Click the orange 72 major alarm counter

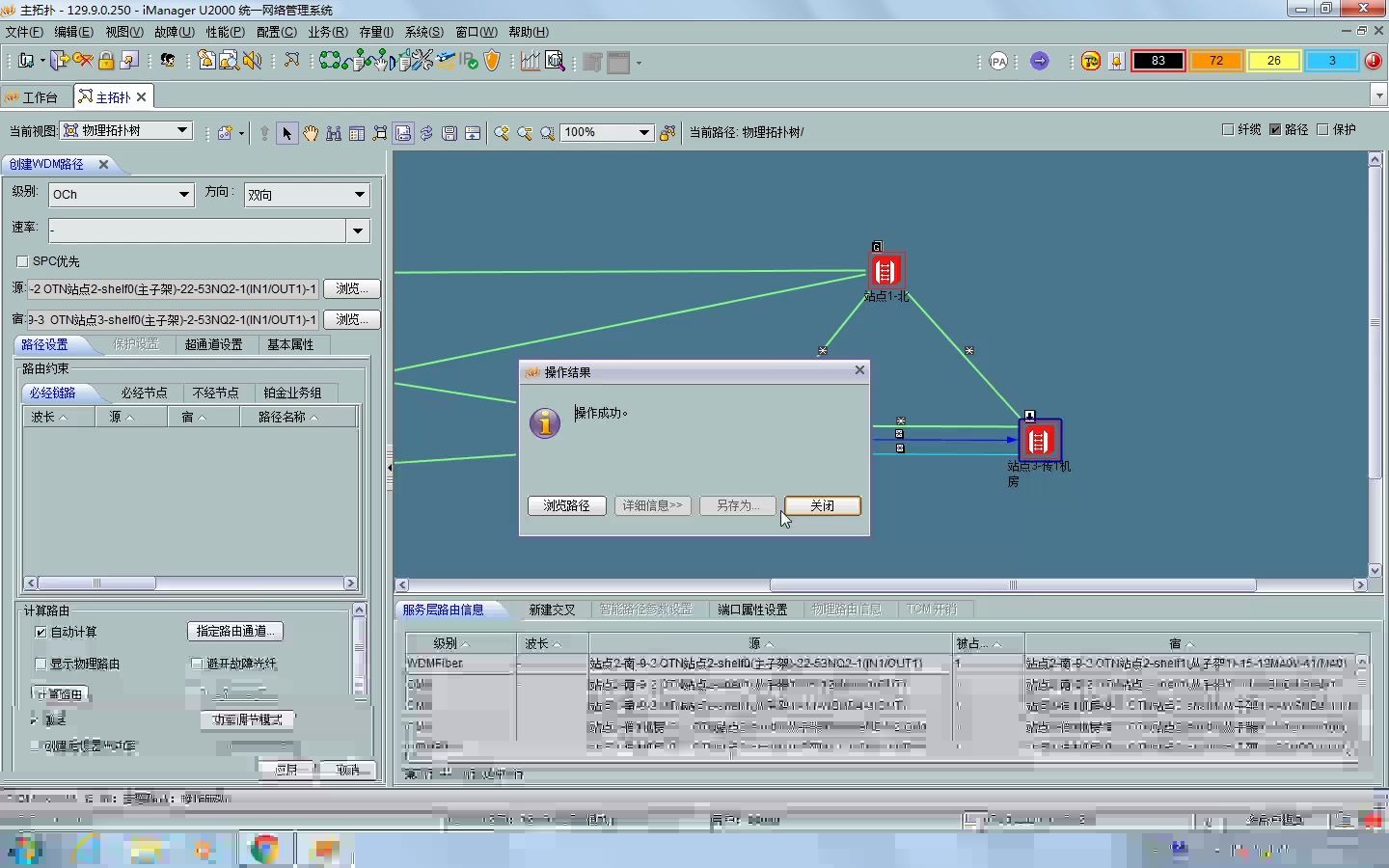tap(1215, 61)
